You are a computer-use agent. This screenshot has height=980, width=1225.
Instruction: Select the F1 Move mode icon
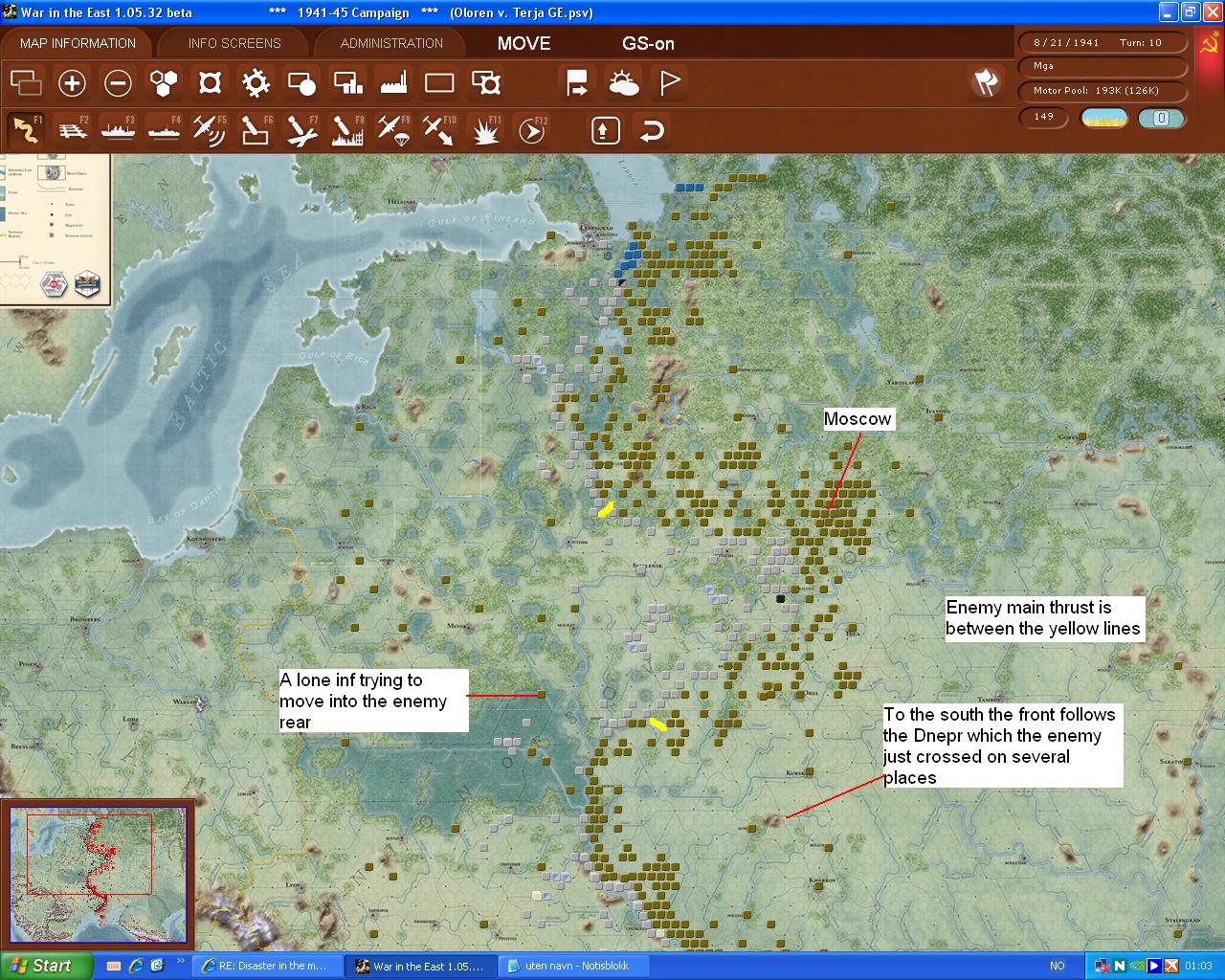(26, 130)
